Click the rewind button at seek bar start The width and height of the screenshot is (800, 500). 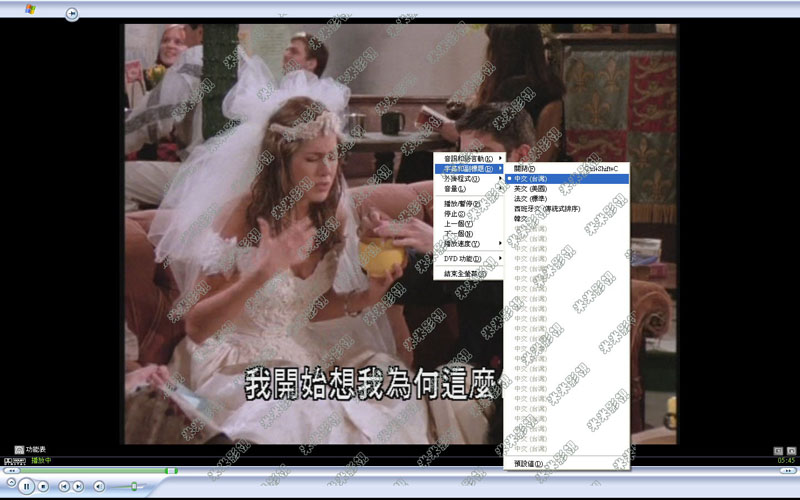(x=11, y=470)
